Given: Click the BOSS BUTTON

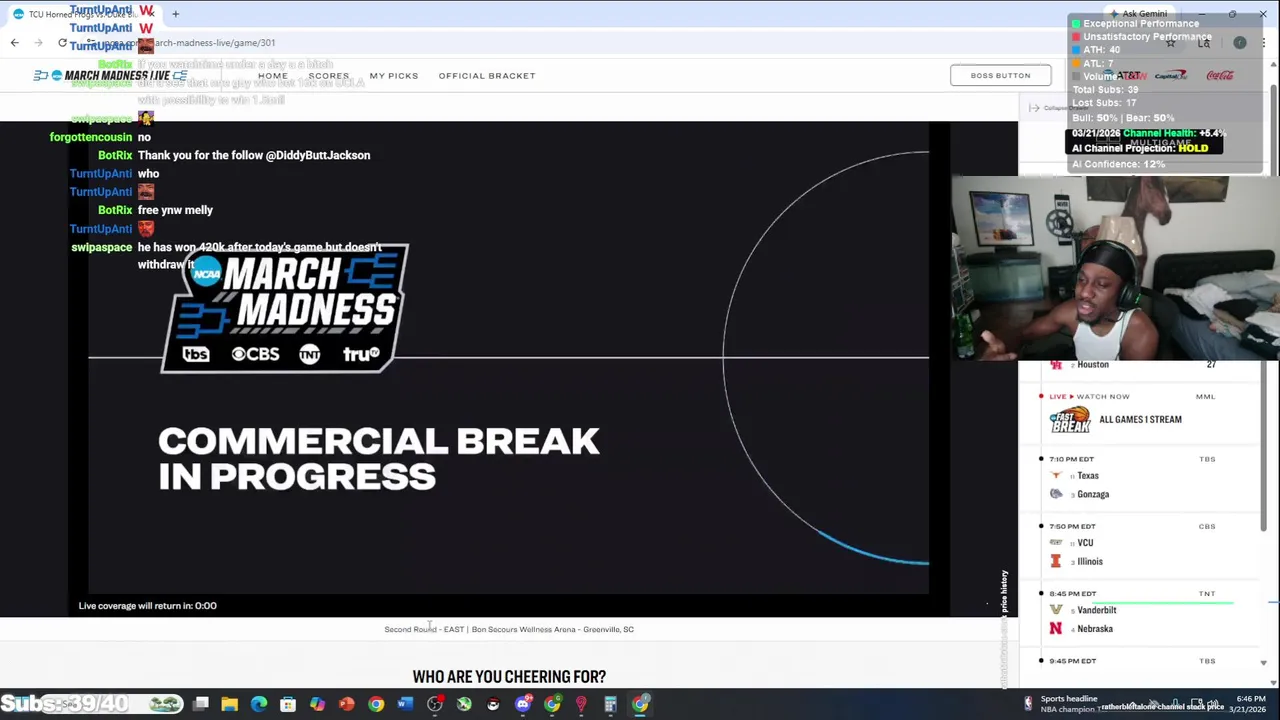Looking at the screenshot, I should [1000, 75].
